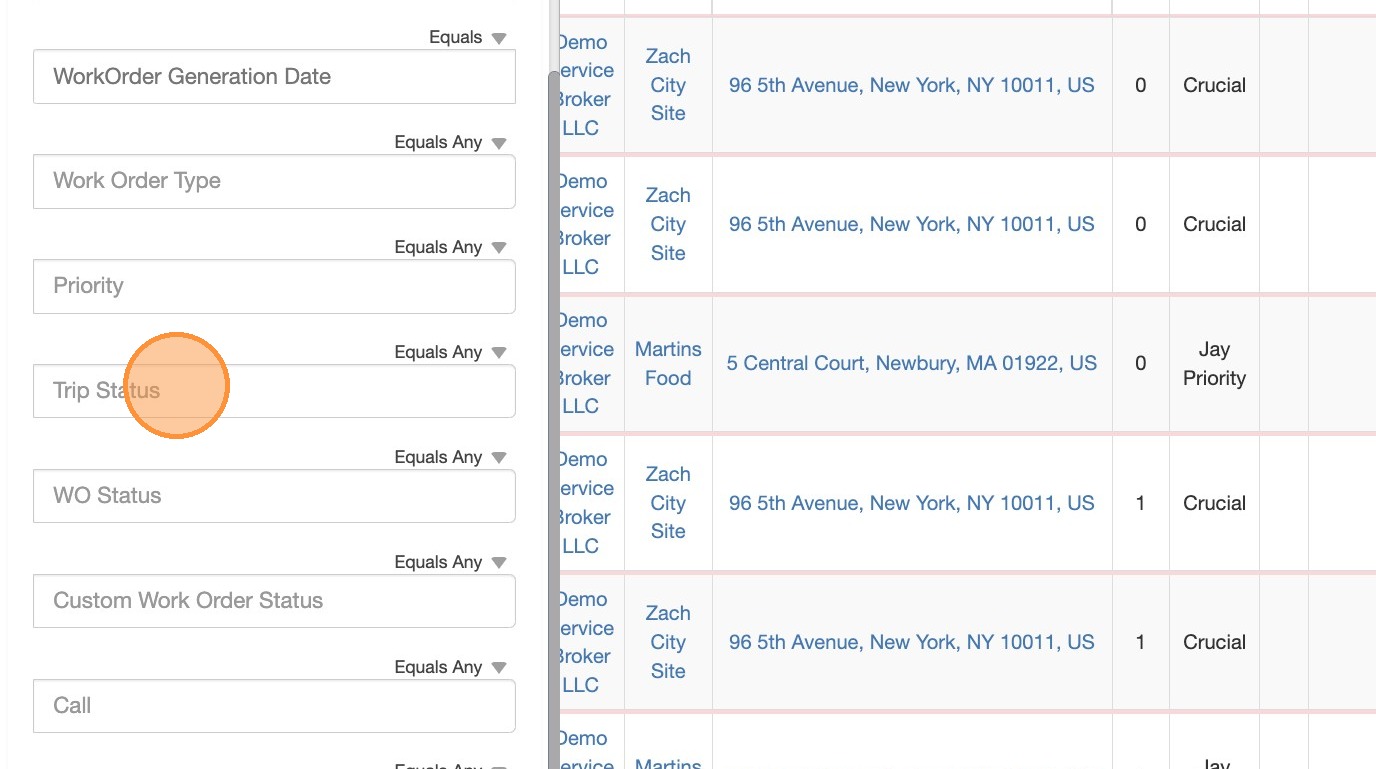Open Equals Any dropdown above WO Status

pyautogui.click(x=451, y=457)
